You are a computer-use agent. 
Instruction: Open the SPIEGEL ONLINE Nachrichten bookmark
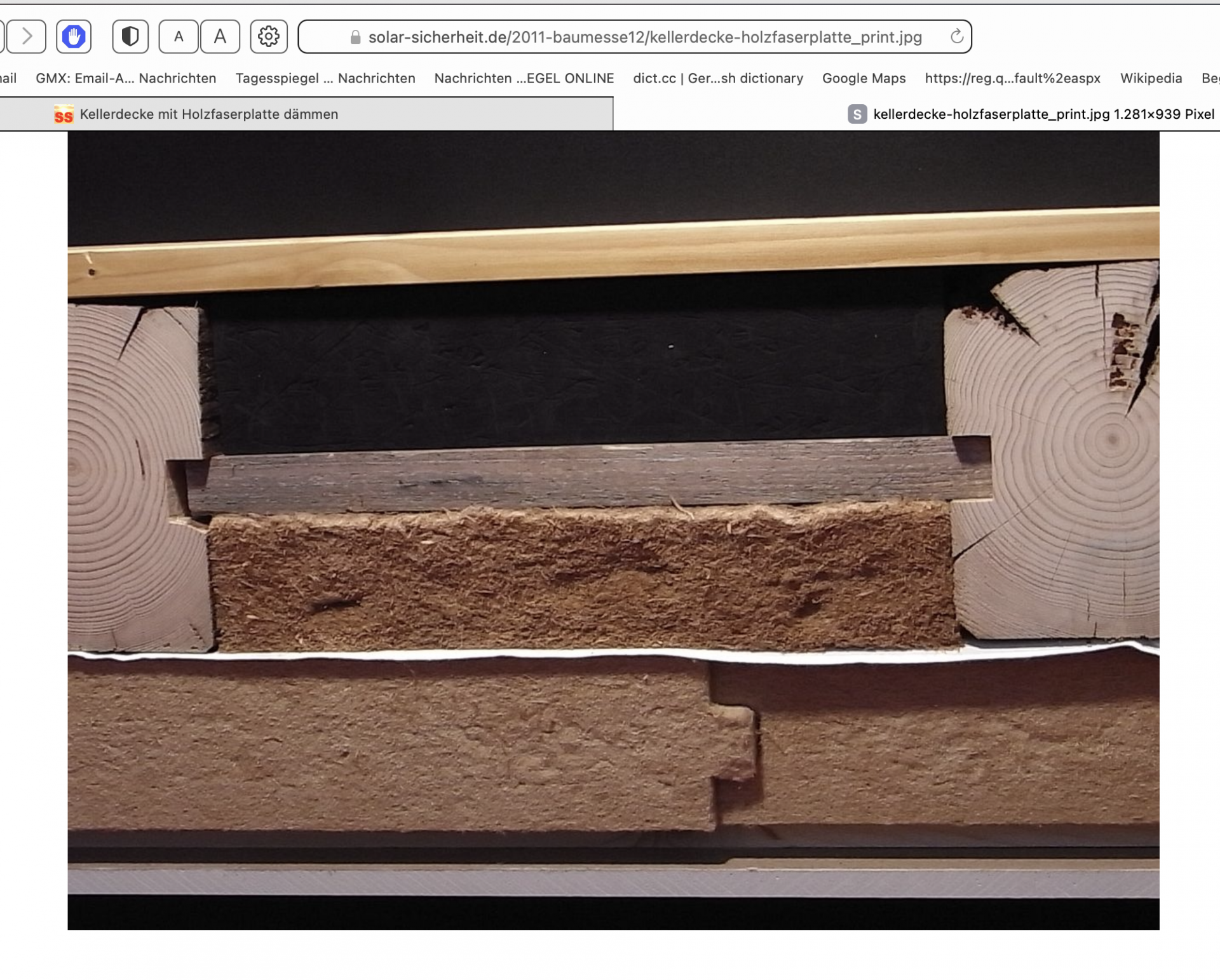(x=524, y=78)
